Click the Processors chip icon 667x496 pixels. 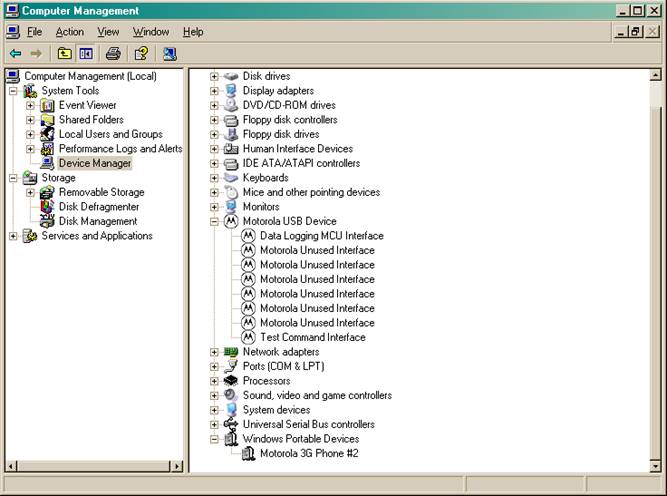click(231, 381)
